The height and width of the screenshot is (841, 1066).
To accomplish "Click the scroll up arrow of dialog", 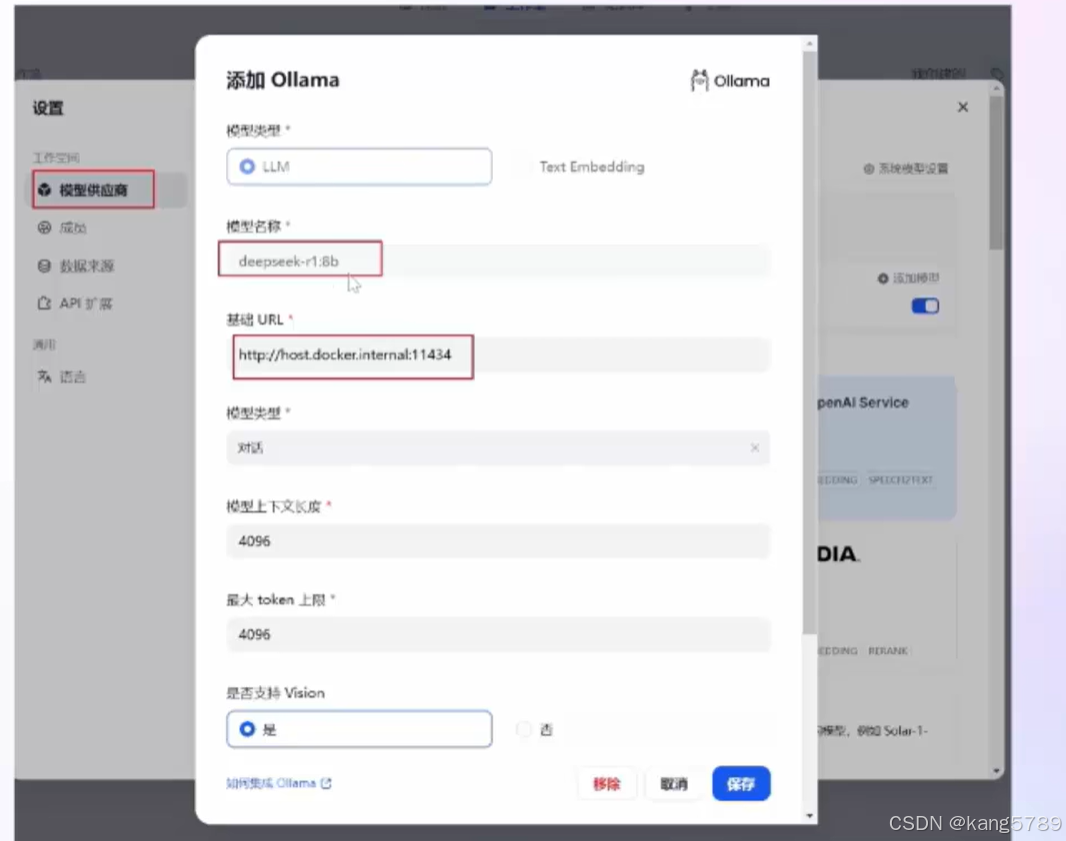I will [809, 44].
